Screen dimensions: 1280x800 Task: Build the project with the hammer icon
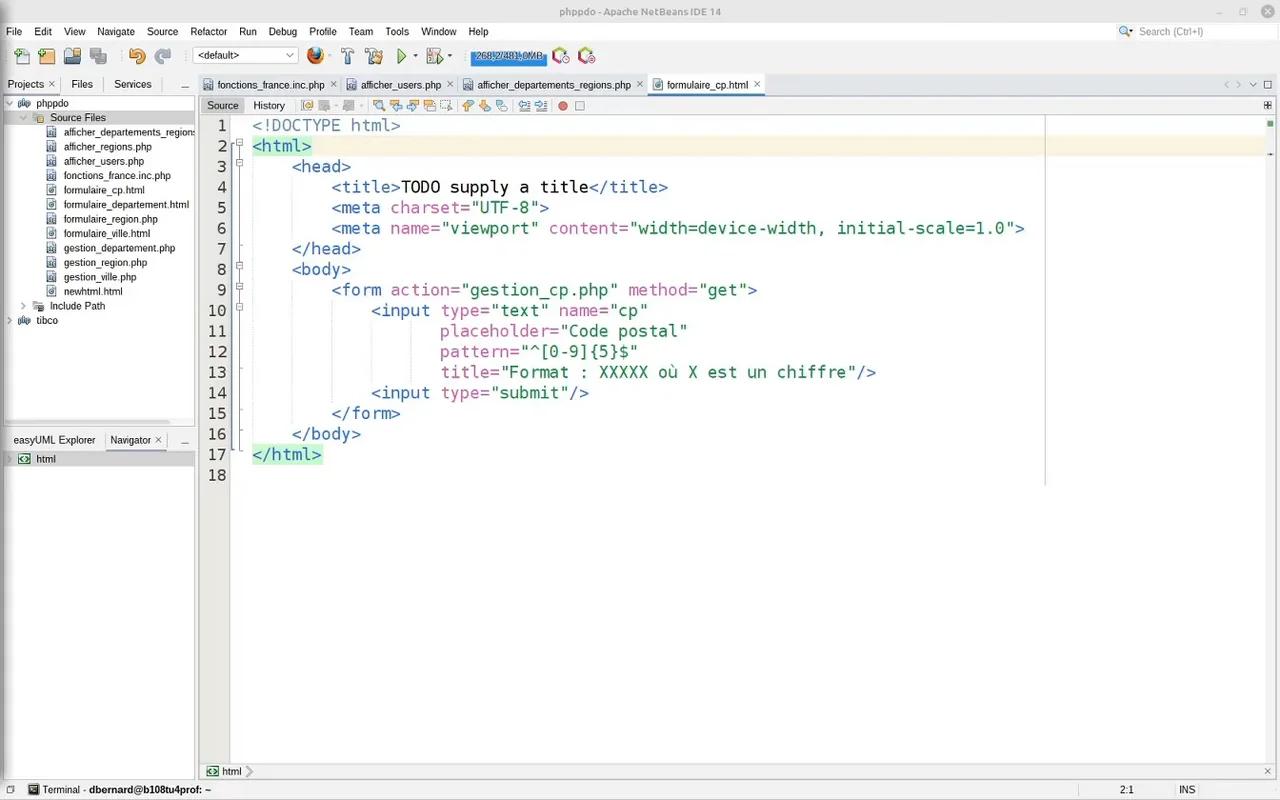[348, 56]
